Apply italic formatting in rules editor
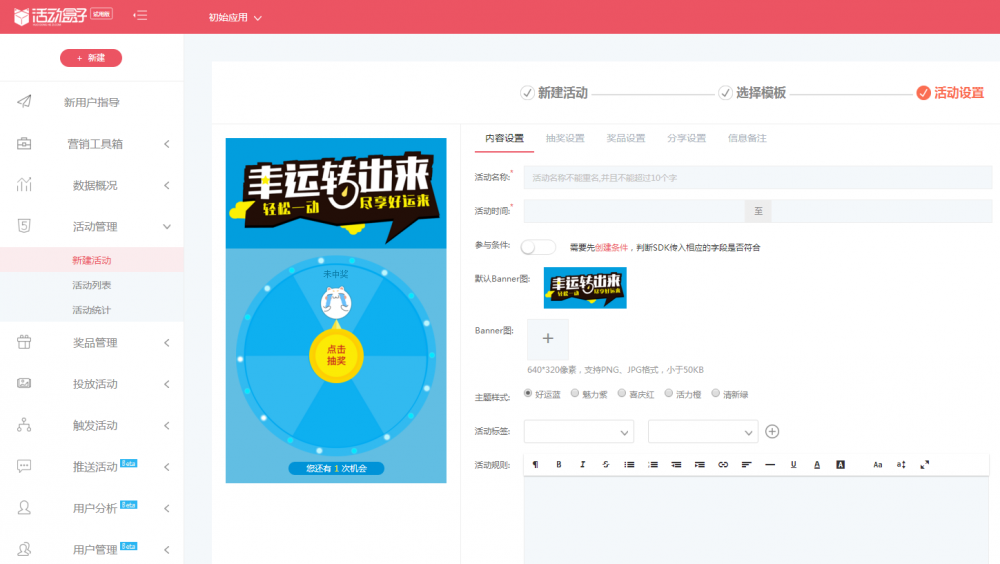 [582, 464]
